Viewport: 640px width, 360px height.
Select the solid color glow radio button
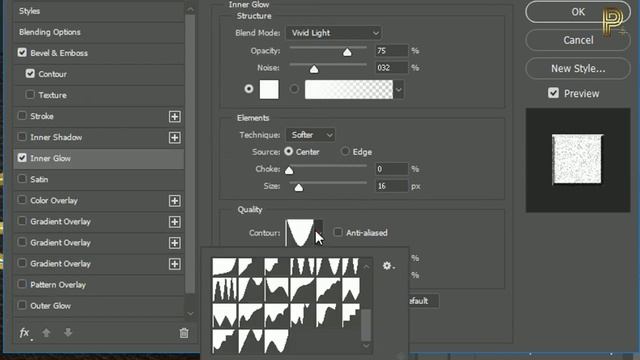(x=249, y=89)
